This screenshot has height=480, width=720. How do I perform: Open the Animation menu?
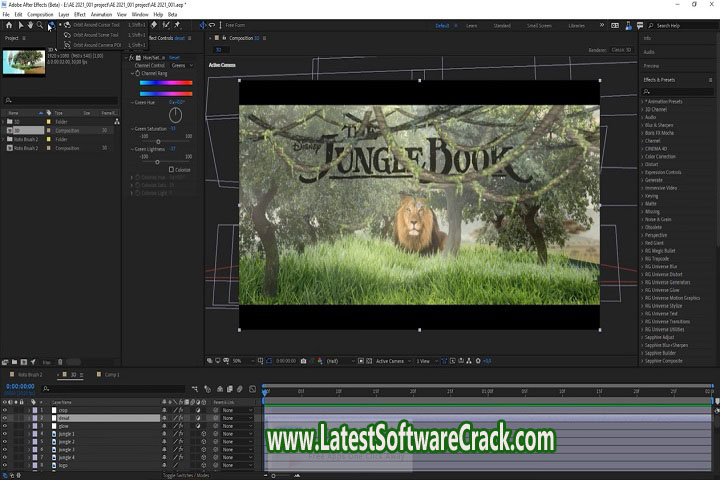(x=101, y=15)
